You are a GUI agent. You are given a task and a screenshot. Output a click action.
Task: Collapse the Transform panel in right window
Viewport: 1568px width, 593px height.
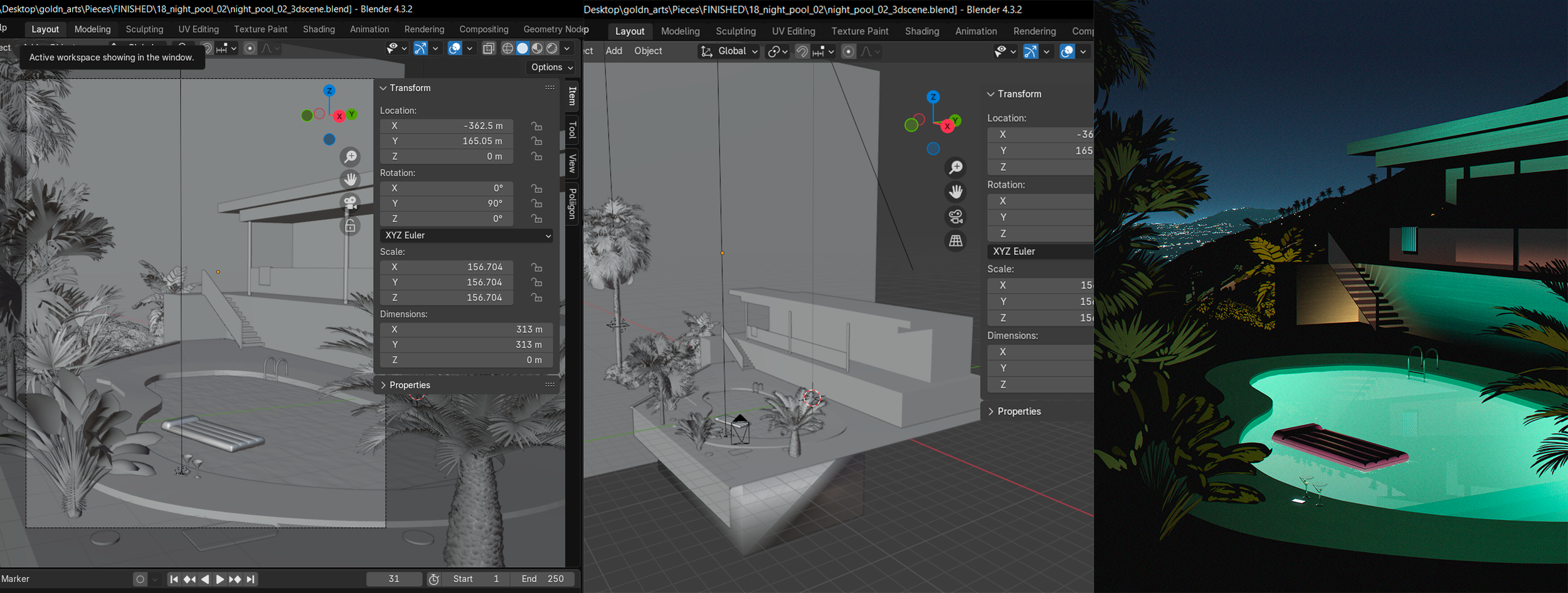[991, 94]
